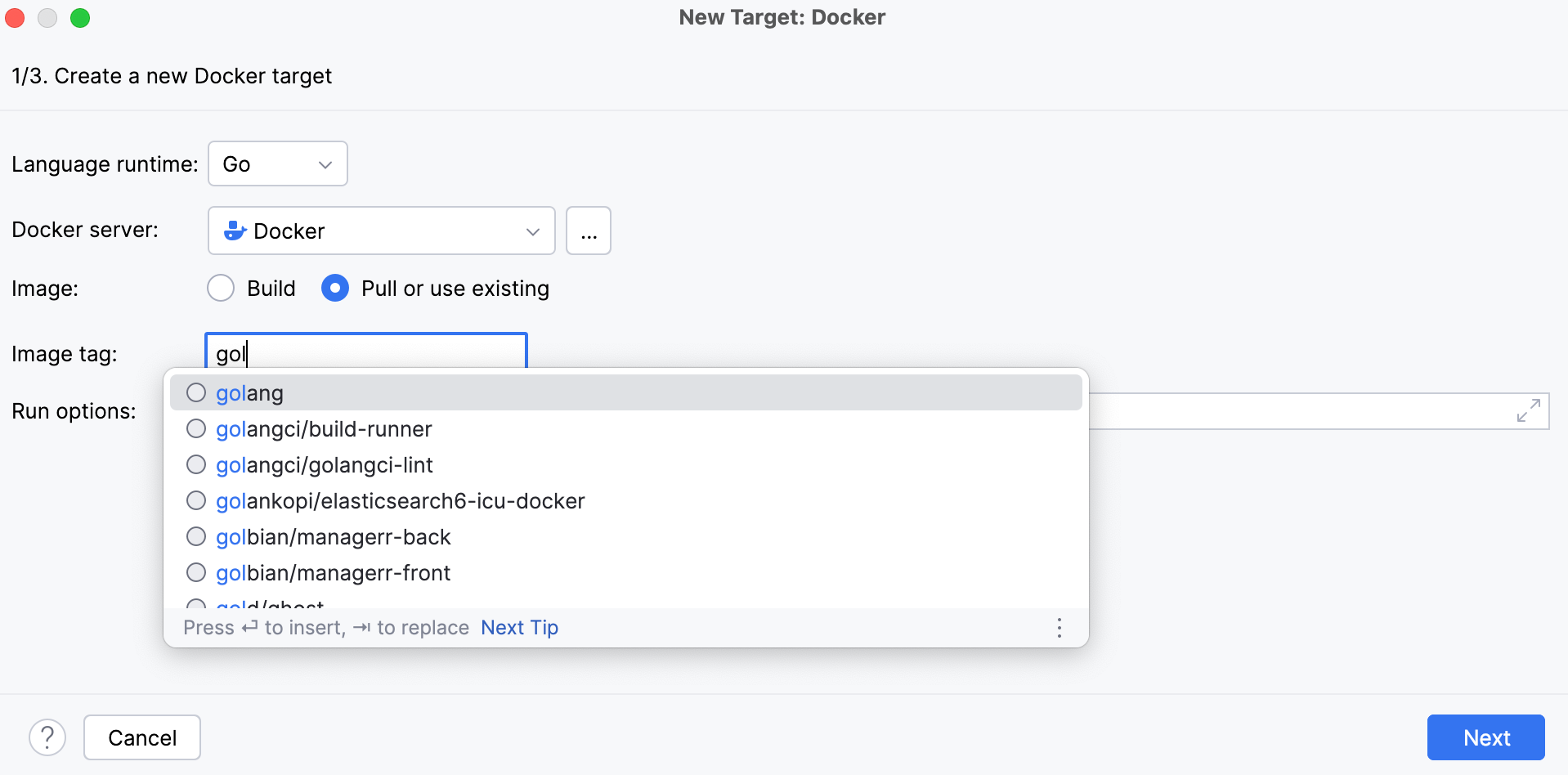Click the circle next to golbian/managerr-front

[195, 572]
